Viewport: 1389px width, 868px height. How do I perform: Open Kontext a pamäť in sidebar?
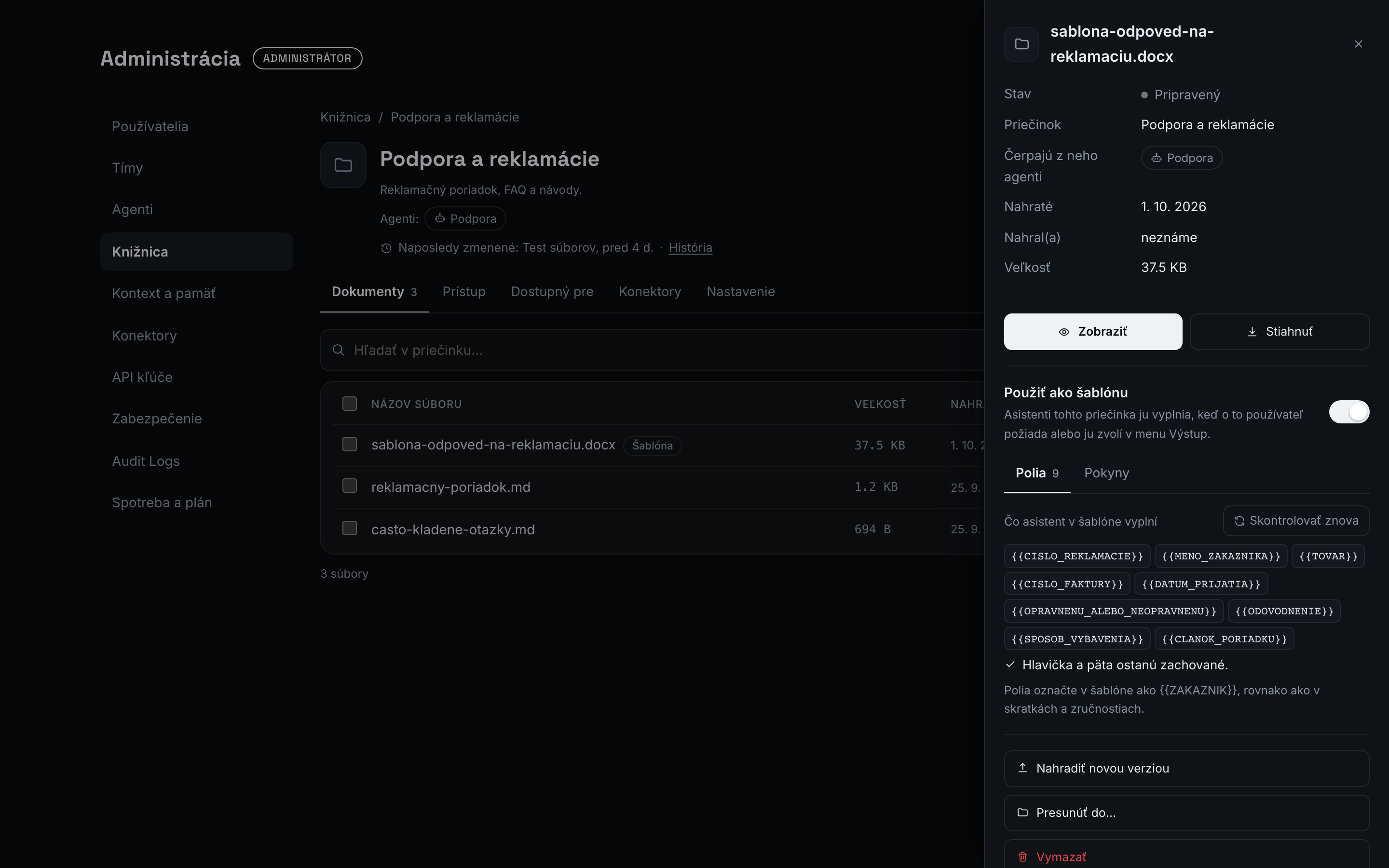(196, 293)
